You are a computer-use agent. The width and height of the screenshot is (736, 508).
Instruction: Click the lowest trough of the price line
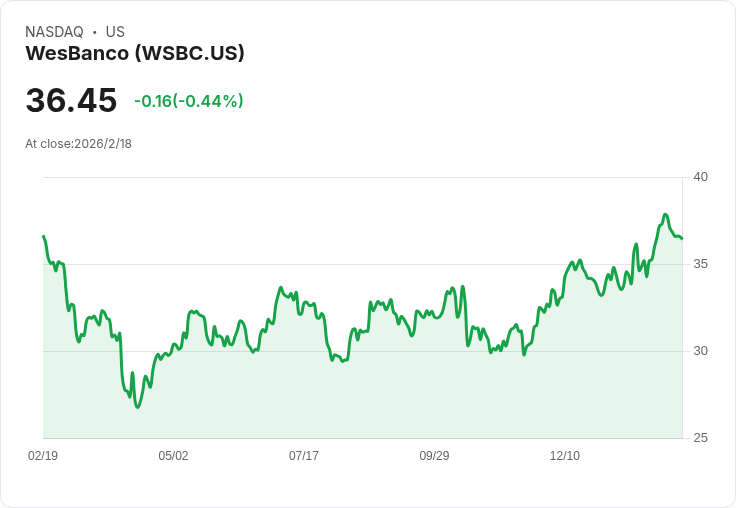(x=137, y=407)
